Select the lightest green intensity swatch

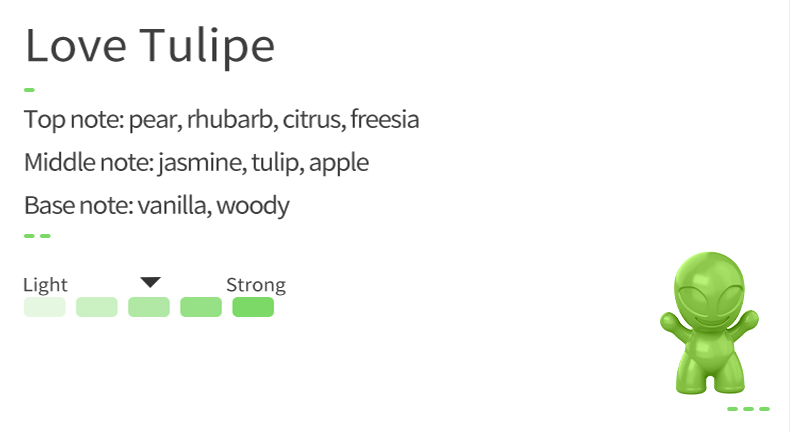[44, 307]
